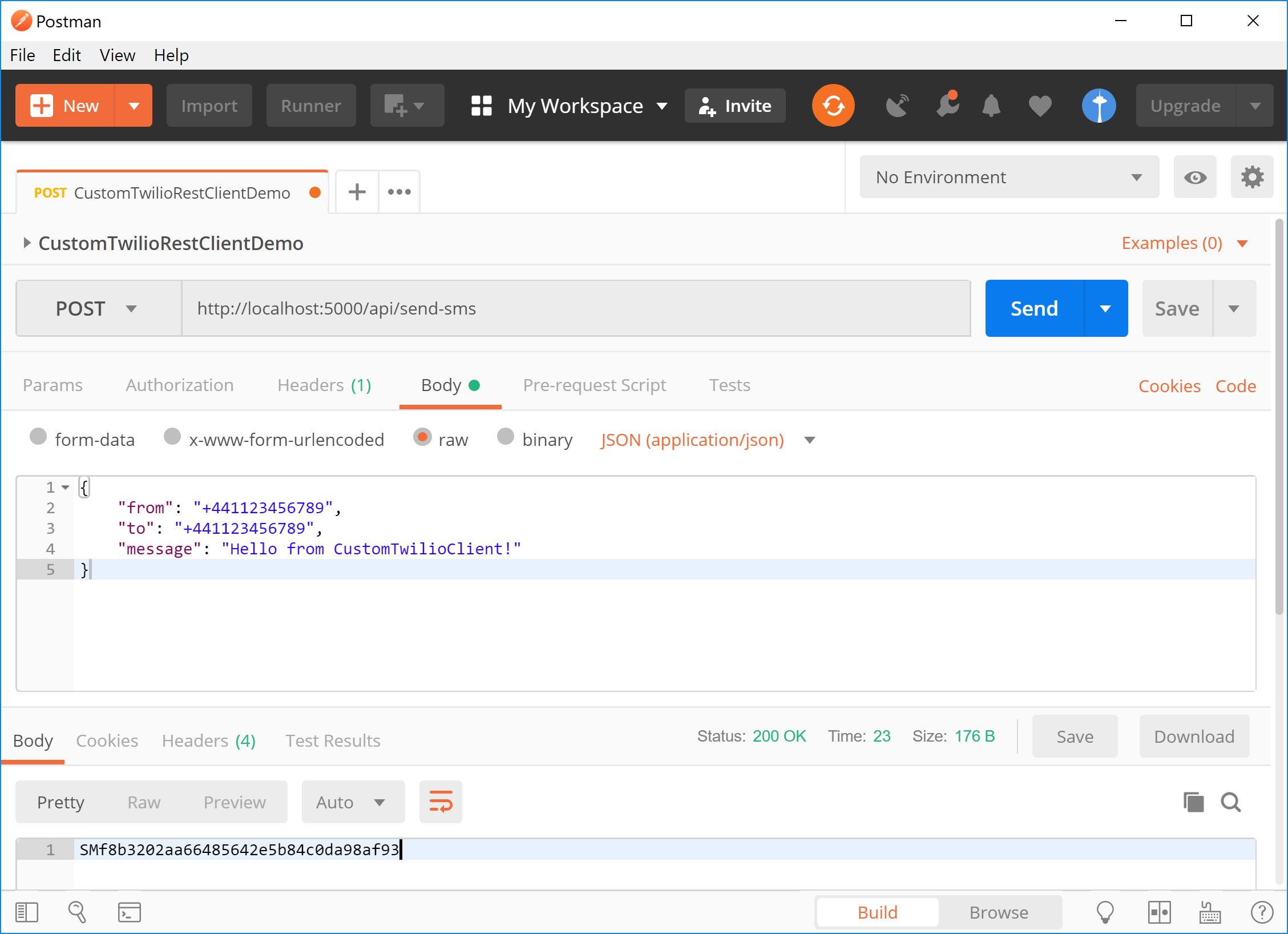Switch to the Params tab
The image size is (1288, 934).
pyautogui.click(x=53, y=385)
